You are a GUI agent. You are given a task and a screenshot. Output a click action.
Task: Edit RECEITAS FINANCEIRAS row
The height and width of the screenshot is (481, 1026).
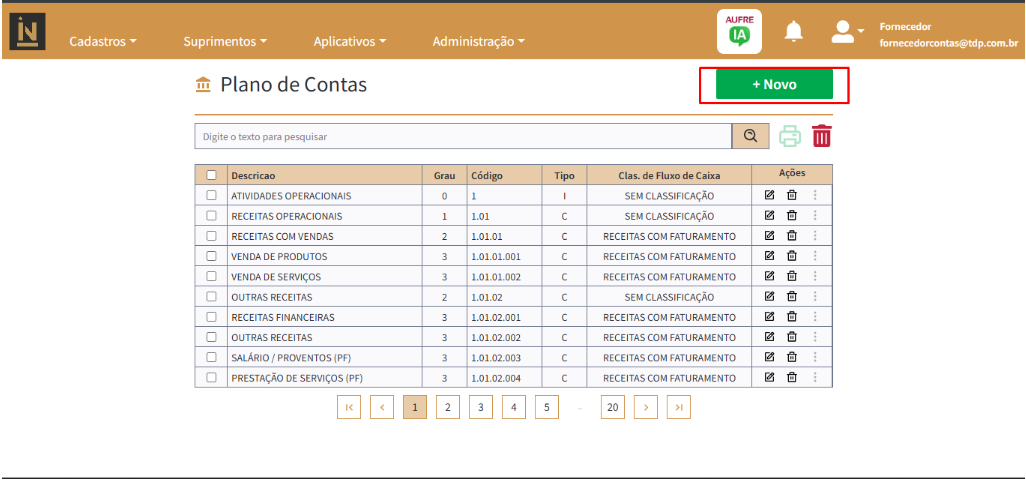pyautogui.click(x=770, y=317)
